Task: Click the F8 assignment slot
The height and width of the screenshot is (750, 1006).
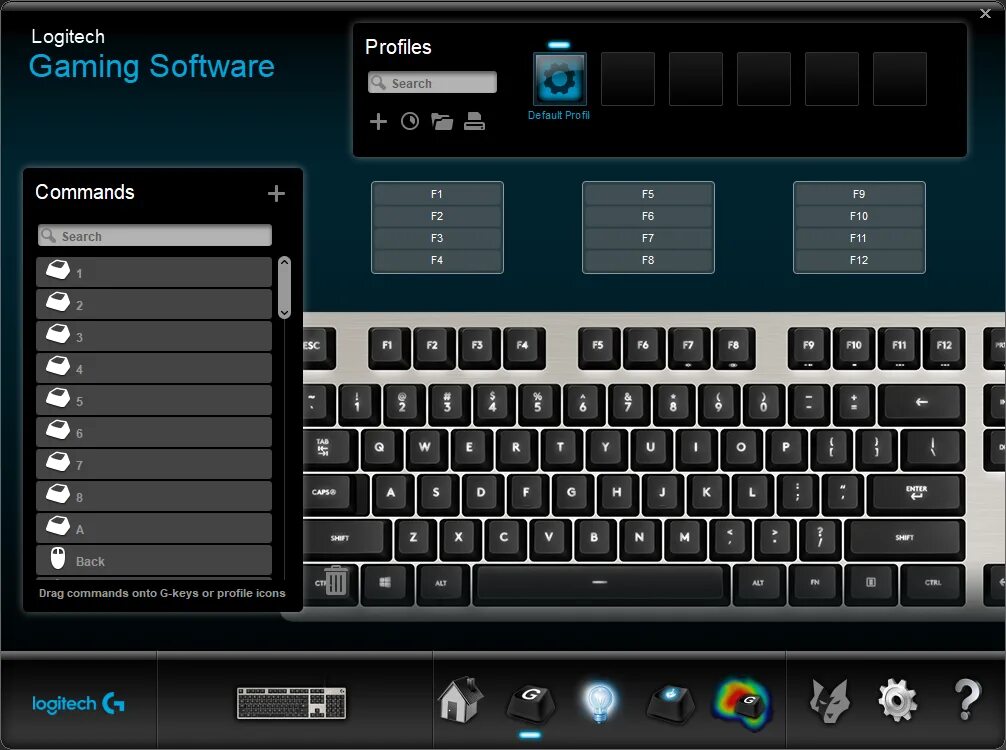Action: [648, 260]
